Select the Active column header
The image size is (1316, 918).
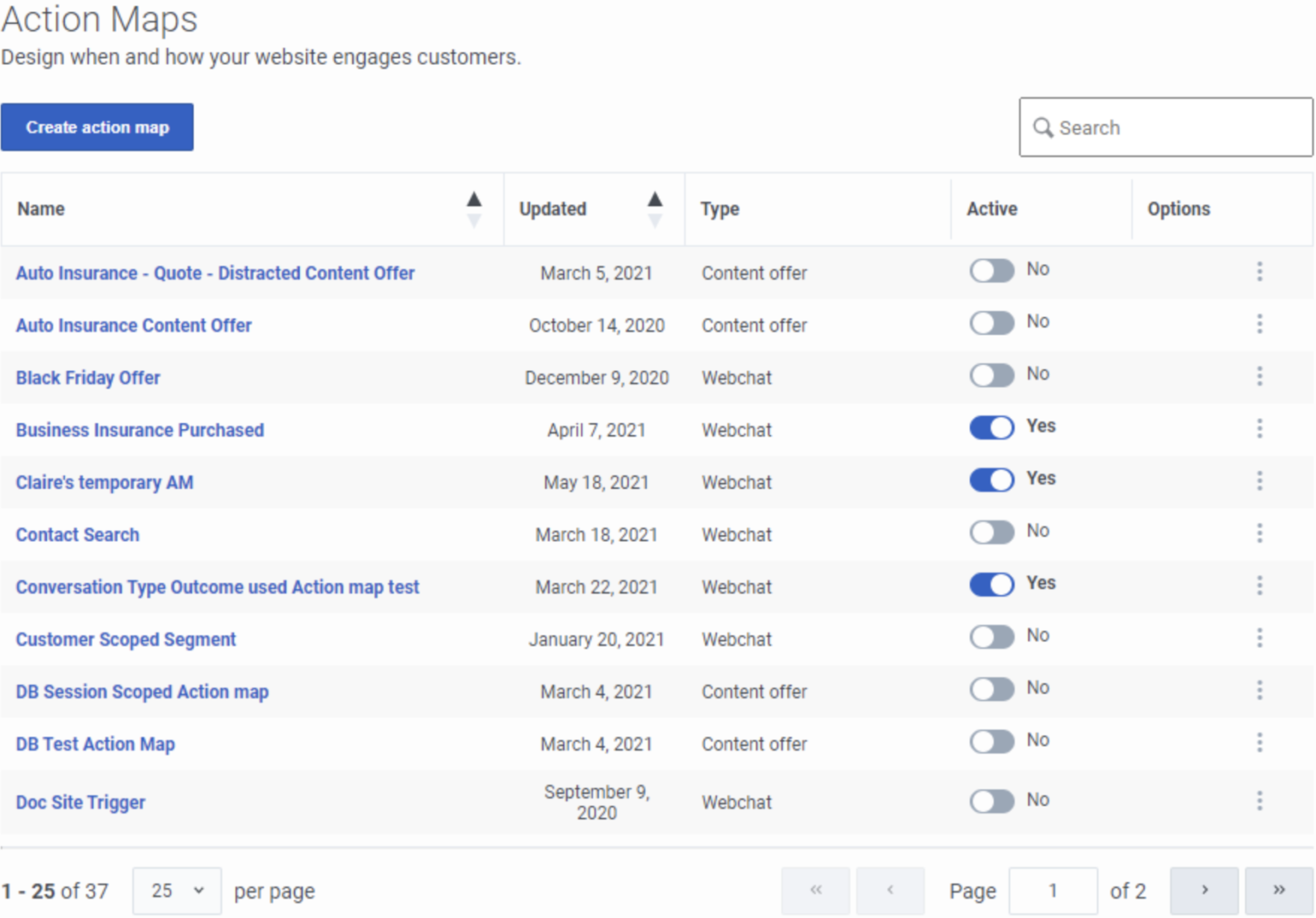(991, 209)
